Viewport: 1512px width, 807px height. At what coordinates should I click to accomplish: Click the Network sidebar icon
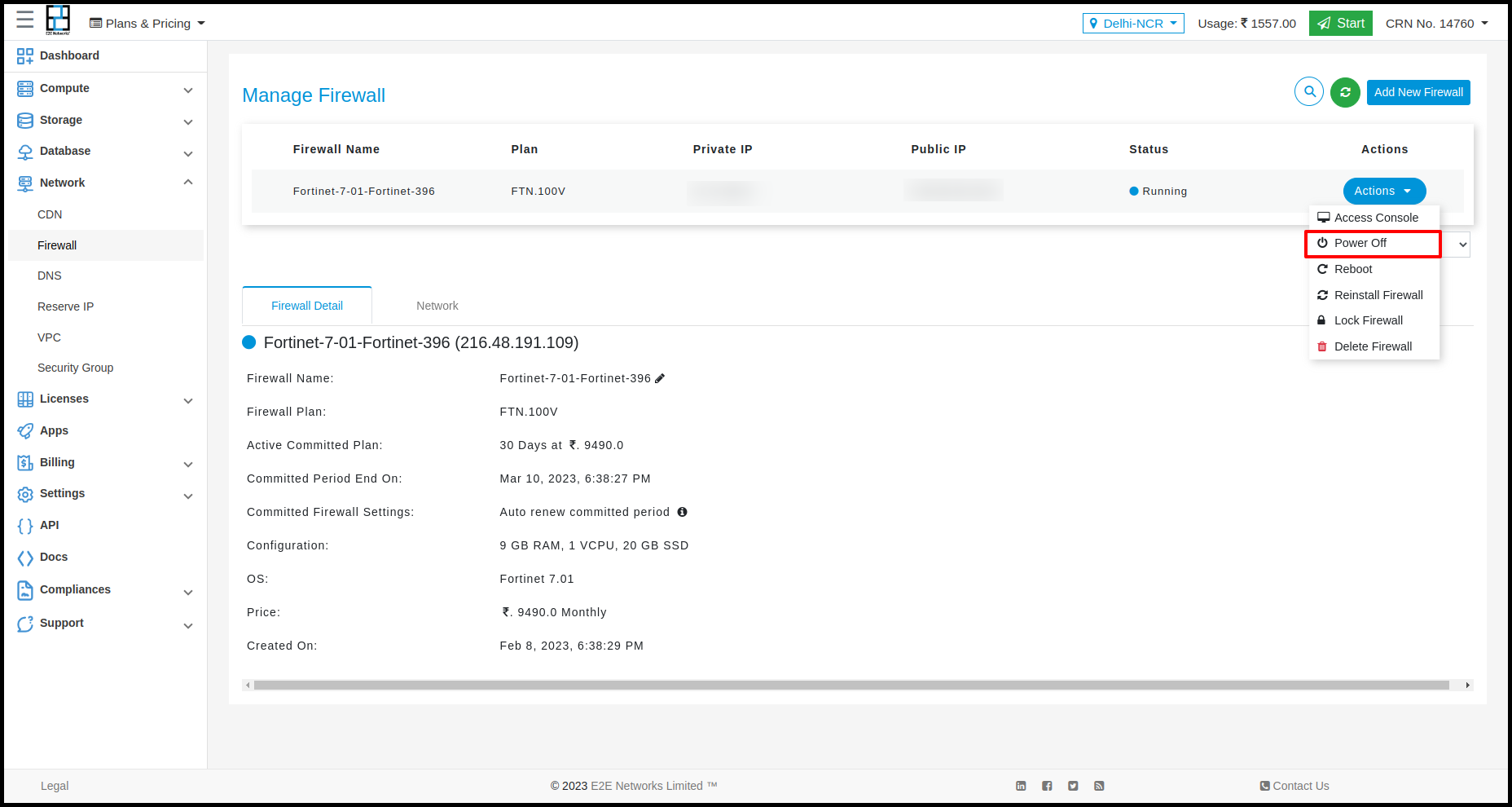point(25,183)
